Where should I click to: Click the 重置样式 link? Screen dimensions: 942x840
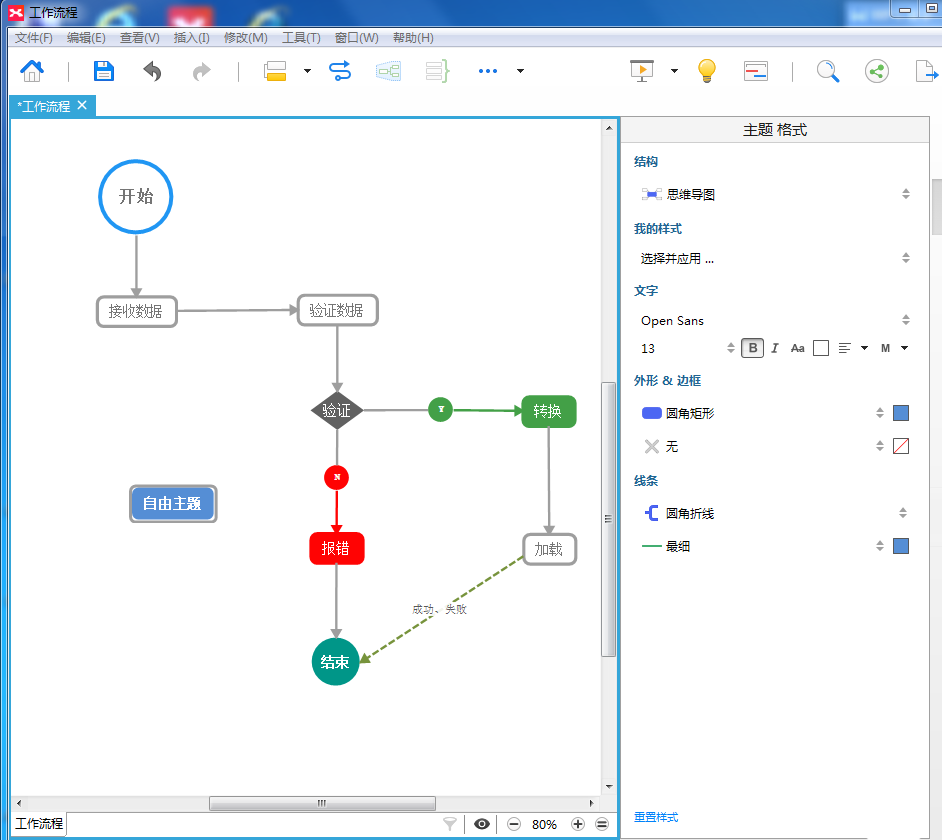click(656, 817)
